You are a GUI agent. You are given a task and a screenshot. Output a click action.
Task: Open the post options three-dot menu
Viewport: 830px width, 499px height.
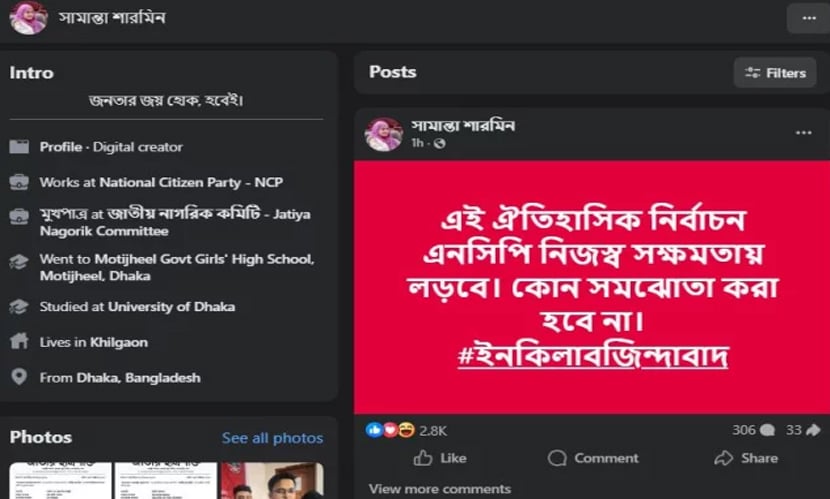coord(803,133)
